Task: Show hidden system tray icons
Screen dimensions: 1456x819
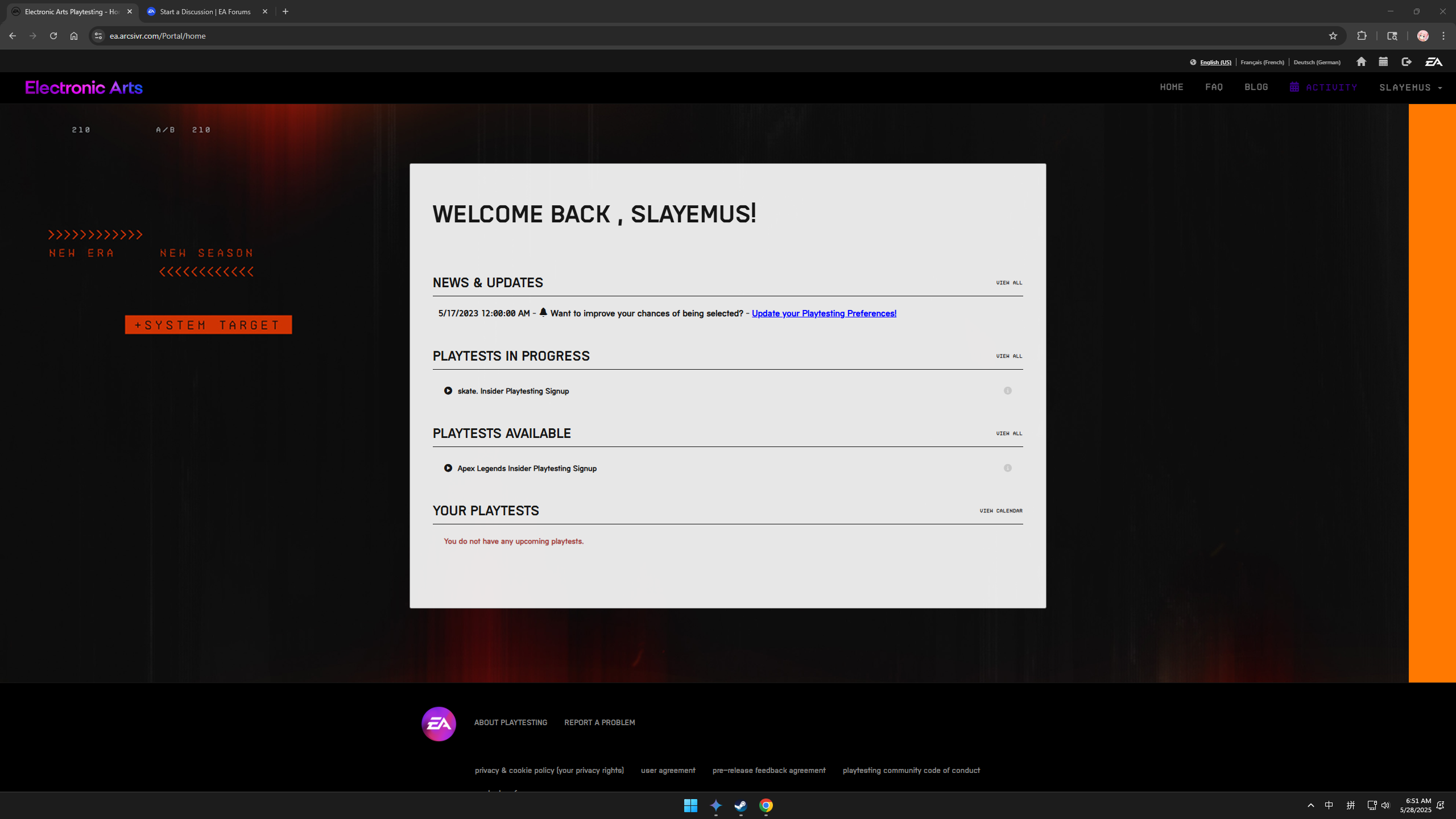Action: (x=1311, y=805)
